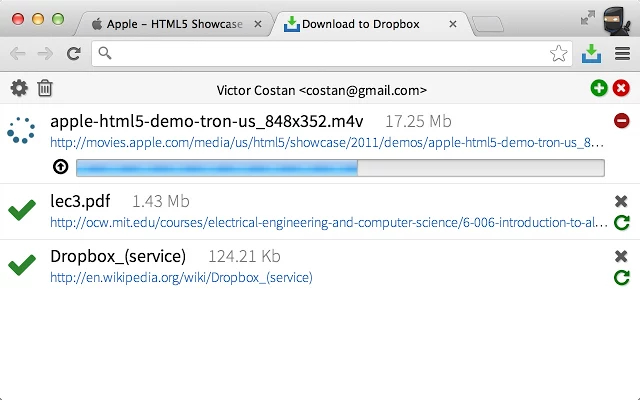Retry the Dropbox_(service) download with the green refresh icon
Image resolution: width=640 pixels, height=400 pixels.
click(x=622, y=278)
